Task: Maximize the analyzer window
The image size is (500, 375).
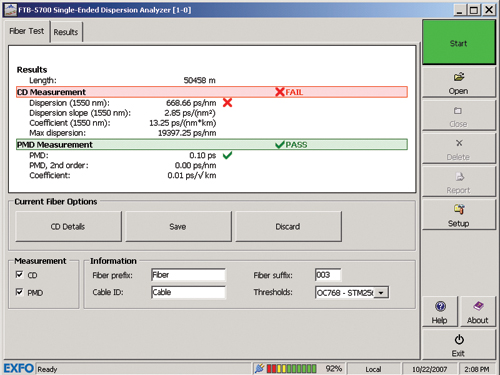Action: 474,10
